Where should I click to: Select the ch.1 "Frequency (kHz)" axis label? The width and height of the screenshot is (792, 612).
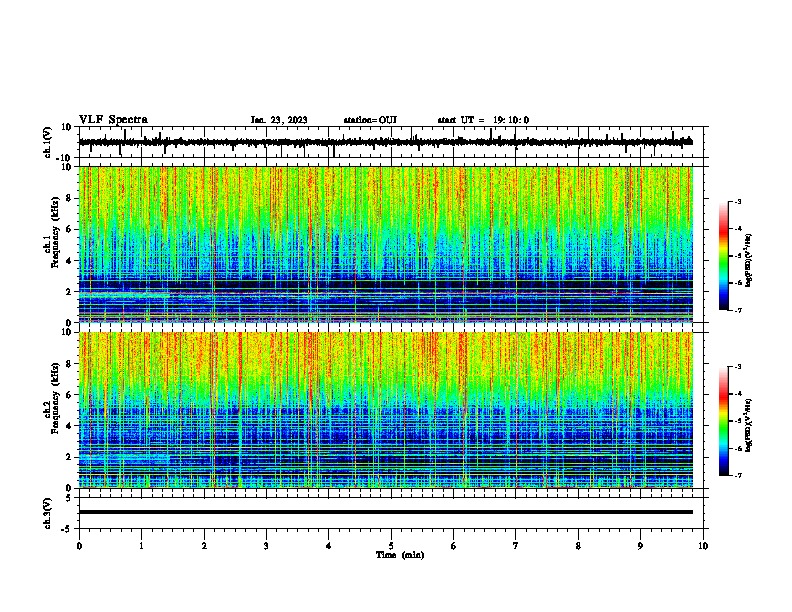pos(55,232)
